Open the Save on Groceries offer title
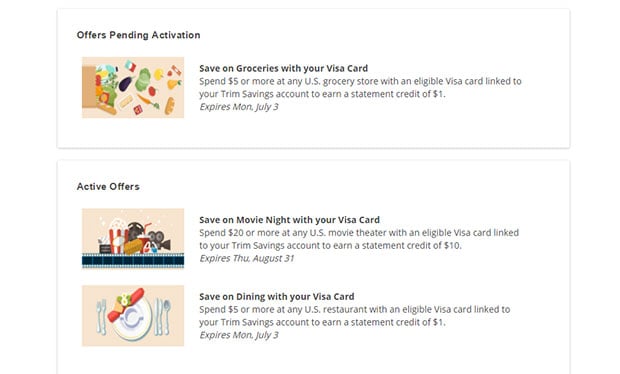Screen dimensions: 620x374 (x=284, y=68)
